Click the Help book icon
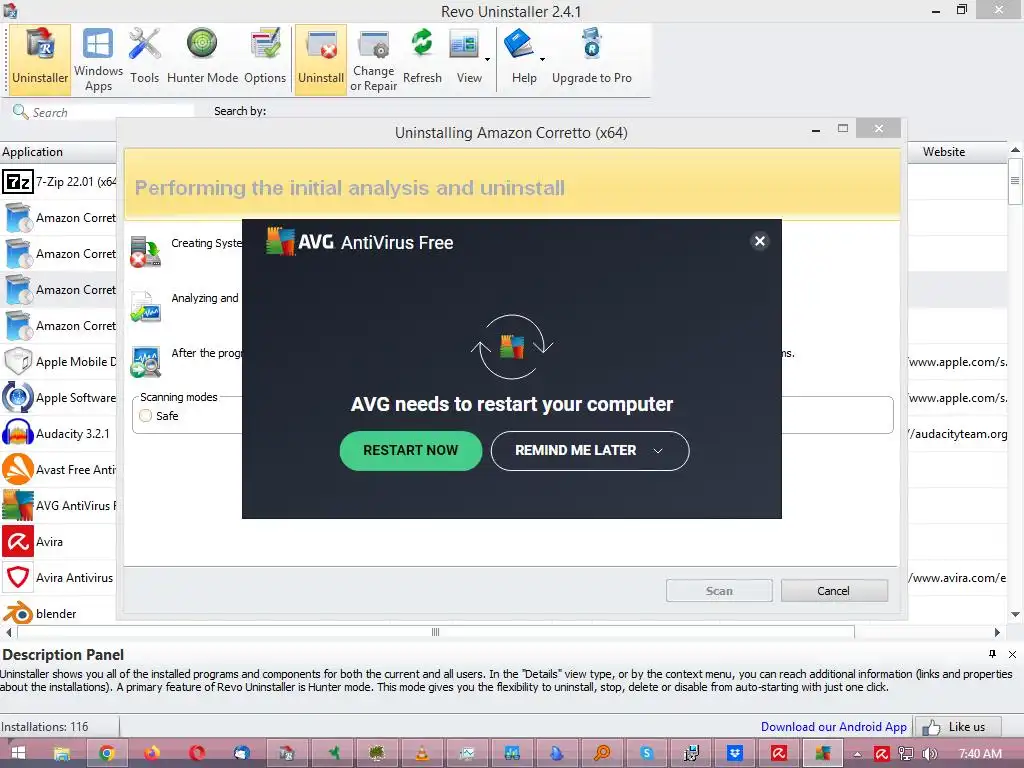 (519, 44)
